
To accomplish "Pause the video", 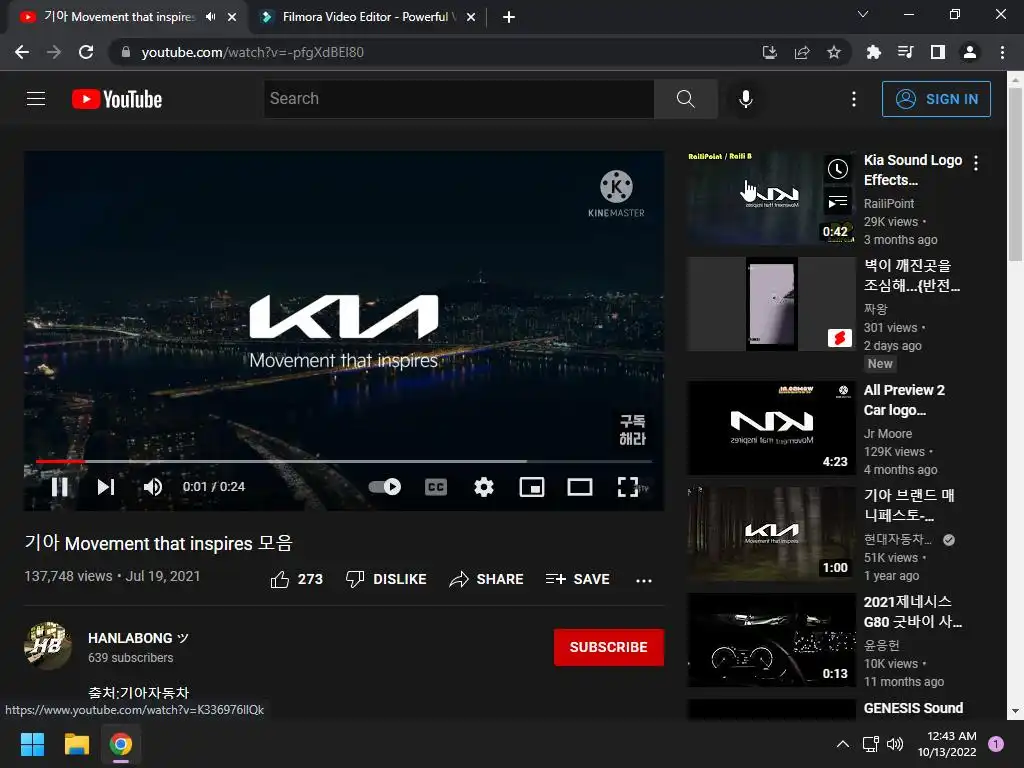I will pos(60,487).
